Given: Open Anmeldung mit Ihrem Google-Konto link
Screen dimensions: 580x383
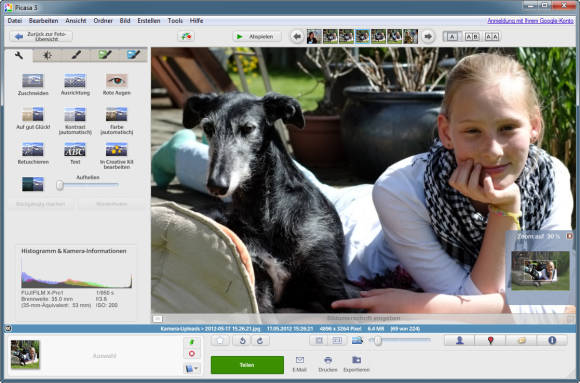Looking at the screenshot, I should [530, 21].
